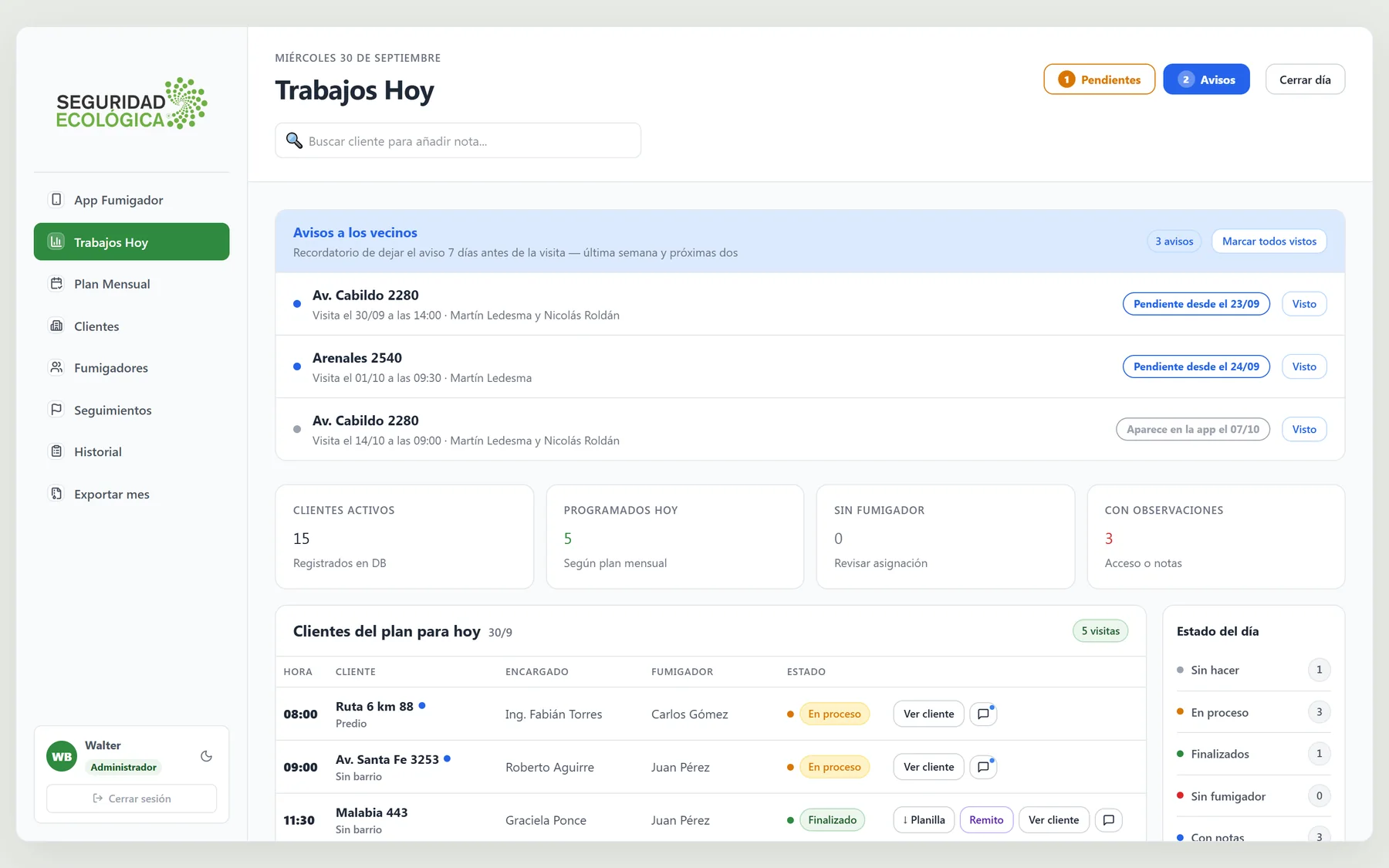
Task: Open the Avisos button with badge
Action: tap(1206, 79)
